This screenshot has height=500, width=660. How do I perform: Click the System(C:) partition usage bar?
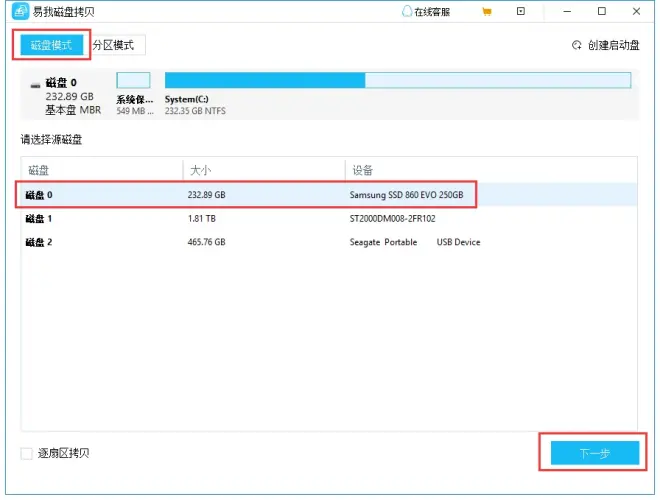click(x=398, y=80)
